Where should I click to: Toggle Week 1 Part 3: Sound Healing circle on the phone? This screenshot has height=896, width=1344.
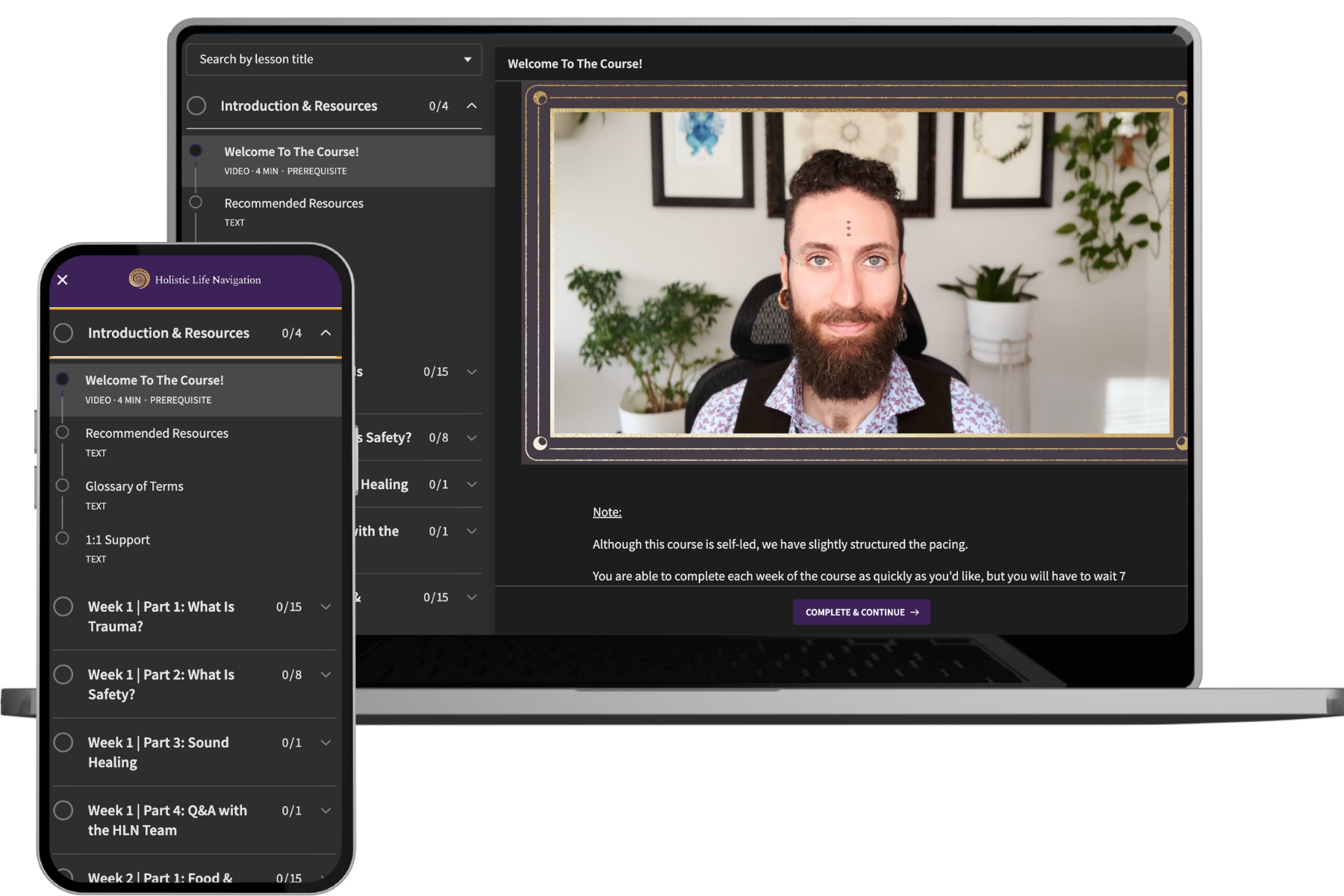pyautogui.click(x=63, y=743)
